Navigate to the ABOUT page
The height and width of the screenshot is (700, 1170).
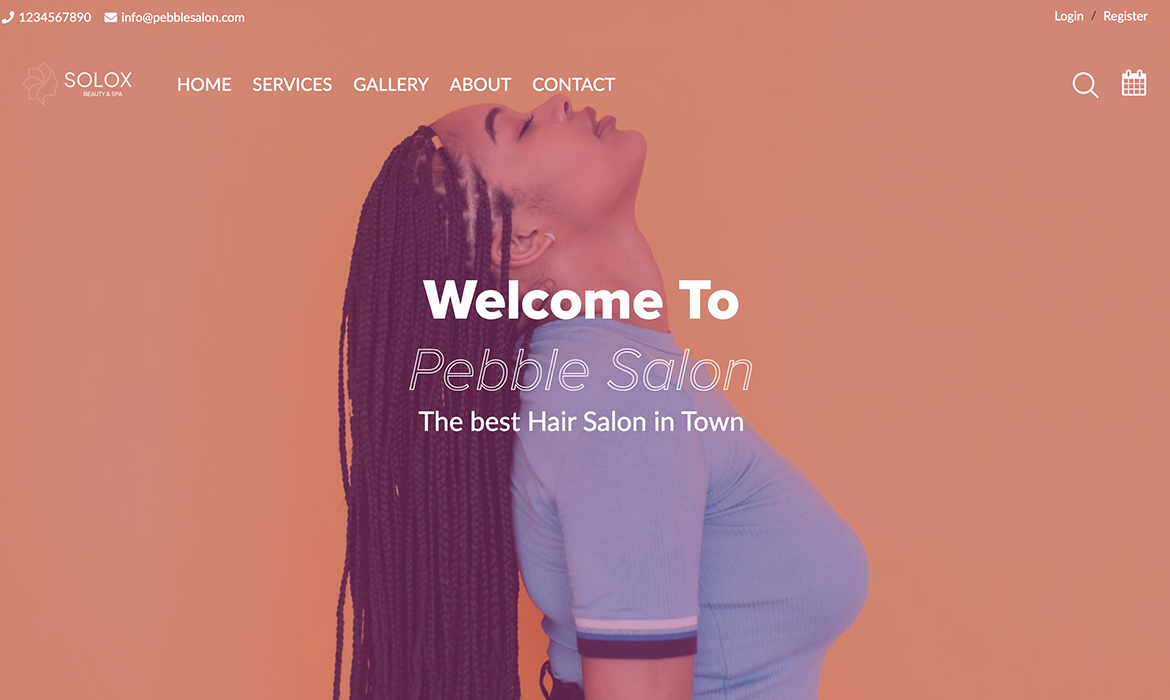point(480,84)
